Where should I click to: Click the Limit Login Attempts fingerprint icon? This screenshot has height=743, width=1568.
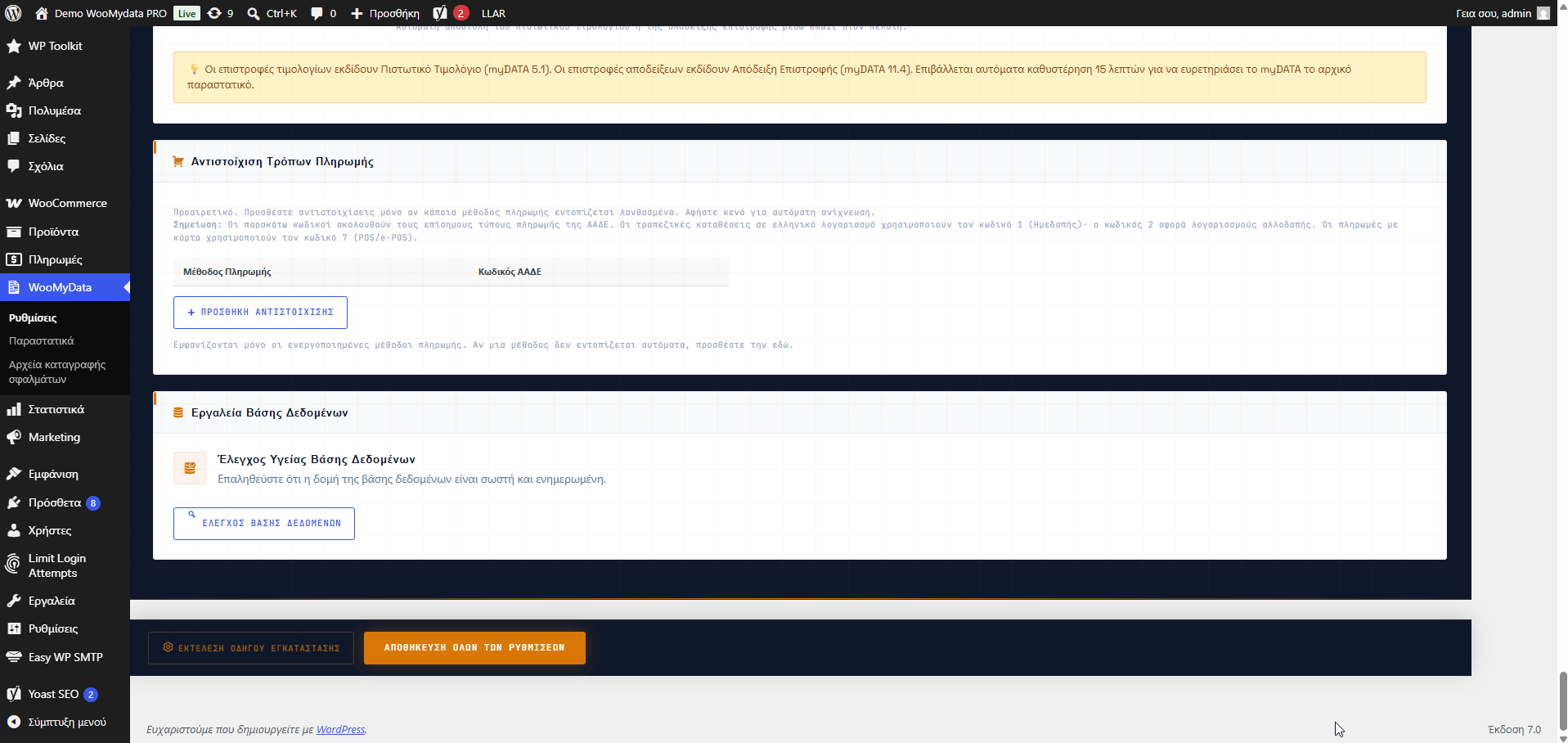[14, 564]
